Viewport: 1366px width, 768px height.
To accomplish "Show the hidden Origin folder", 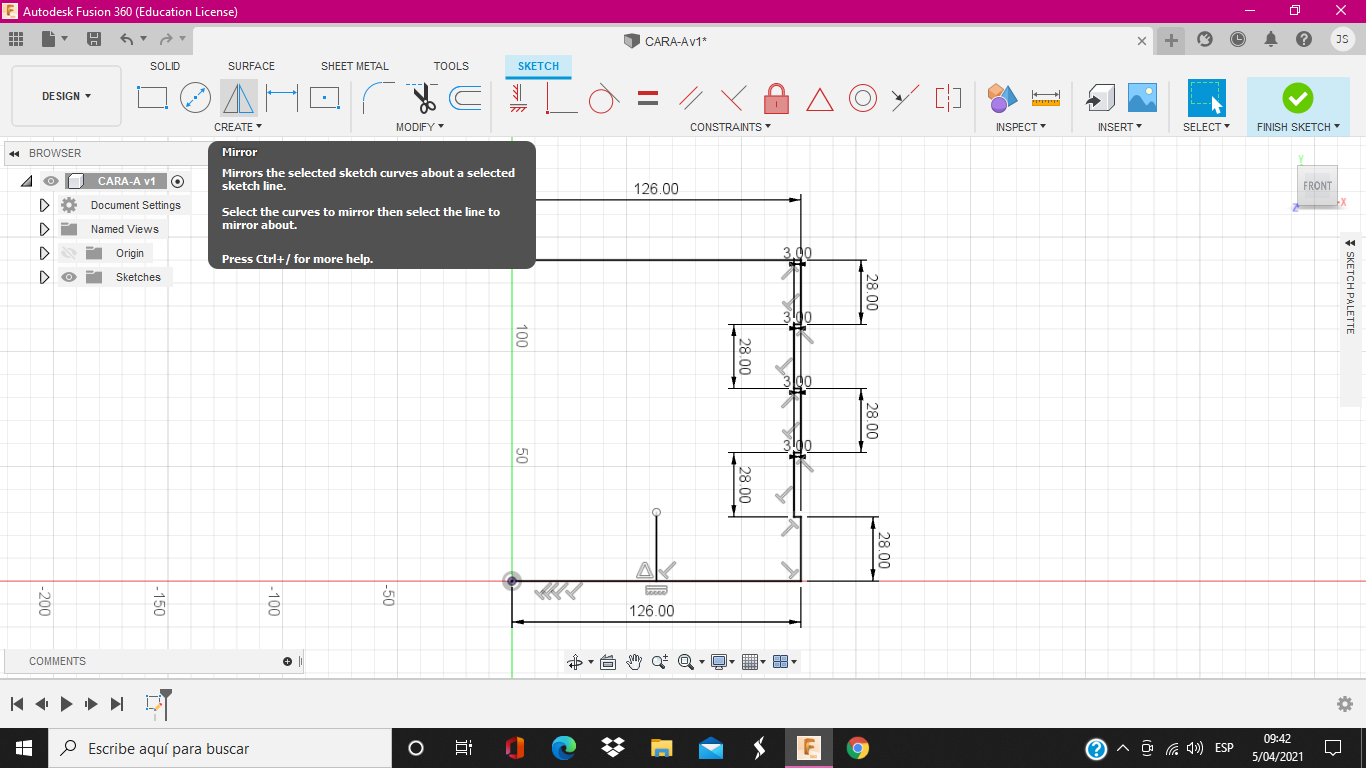I will tap(68, 253).
